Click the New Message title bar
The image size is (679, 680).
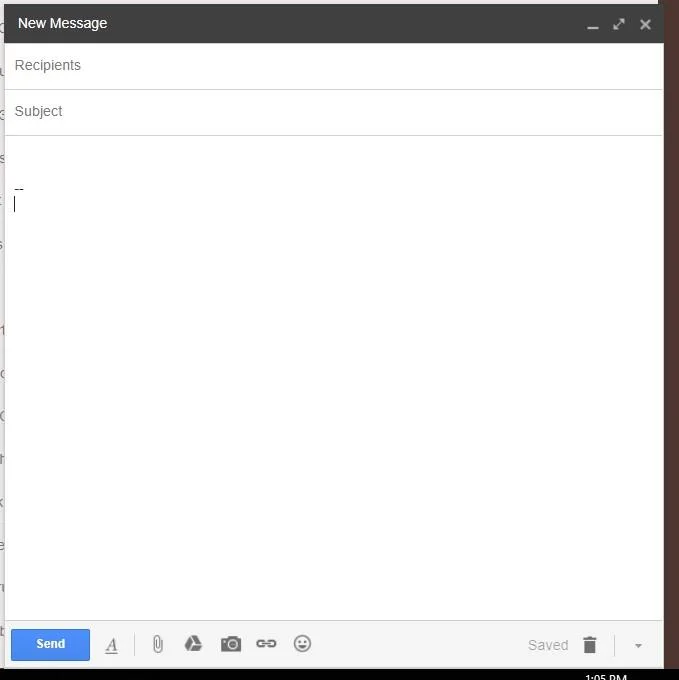tap(300, 24)
